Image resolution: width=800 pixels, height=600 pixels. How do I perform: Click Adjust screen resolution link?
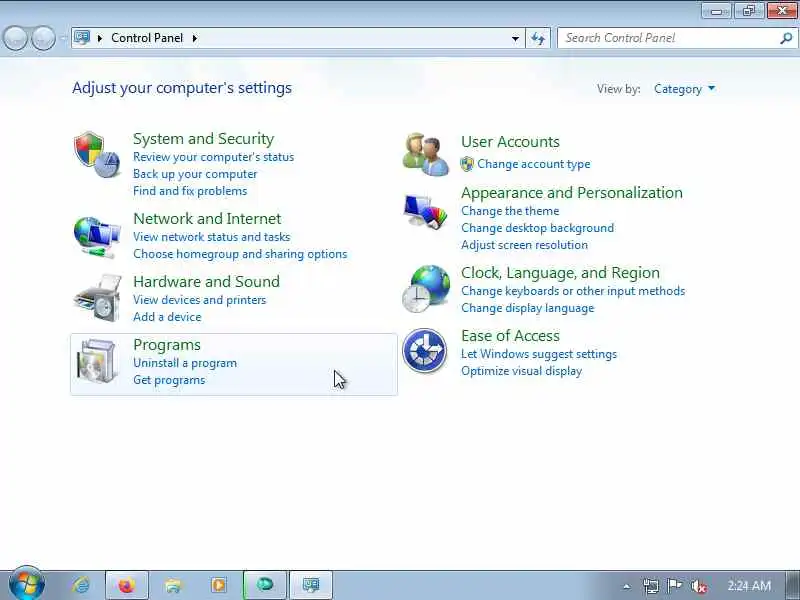point(524,245)
